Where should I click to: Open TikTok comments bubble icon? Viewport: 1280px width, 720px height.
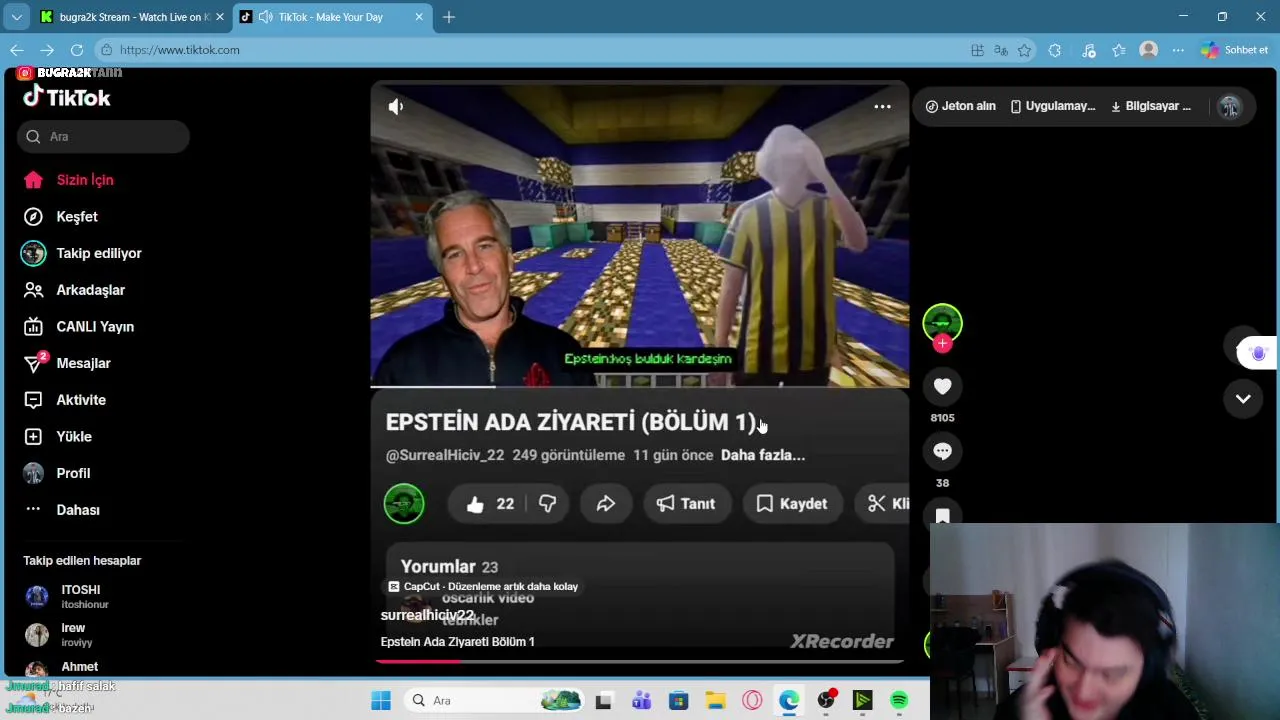(942, 451)
